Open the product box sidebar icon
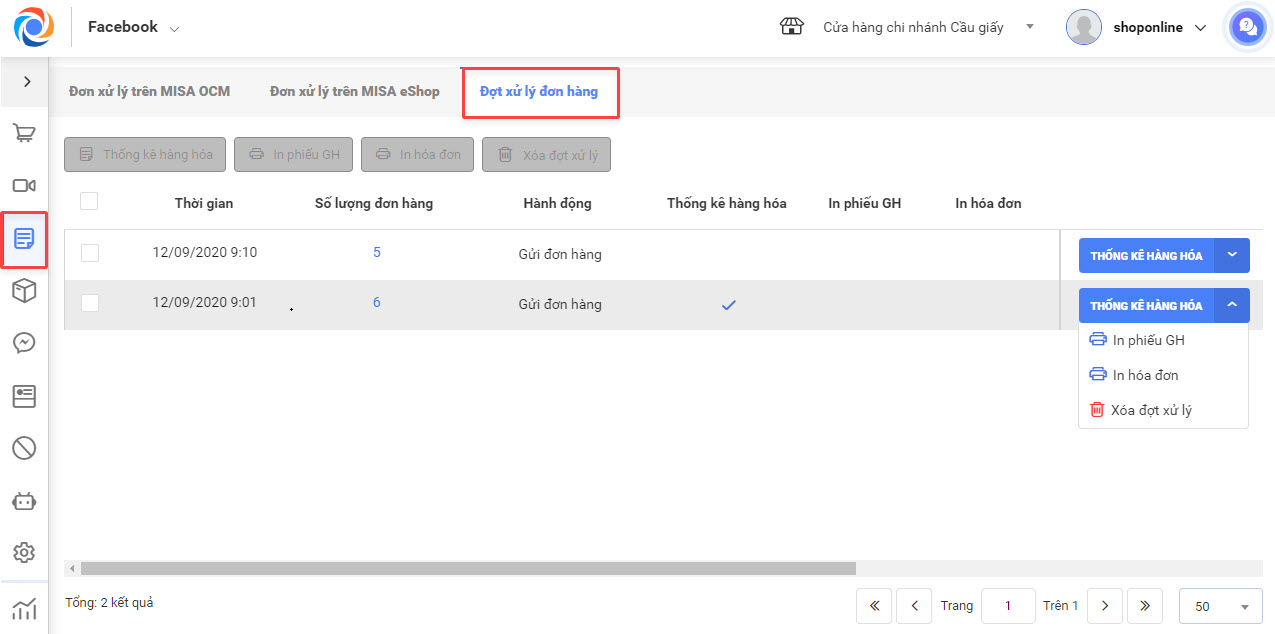Image resolution: width=1275 pixels, height=634 pixels. click(x=24, y=291)
